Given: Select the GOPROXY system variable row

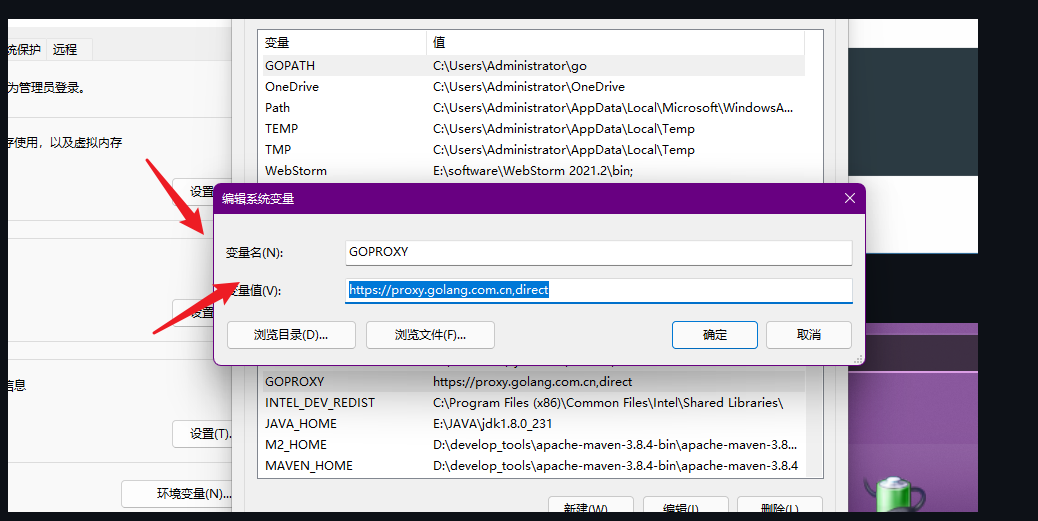Looking at the screenshot, I should (532, 381).
